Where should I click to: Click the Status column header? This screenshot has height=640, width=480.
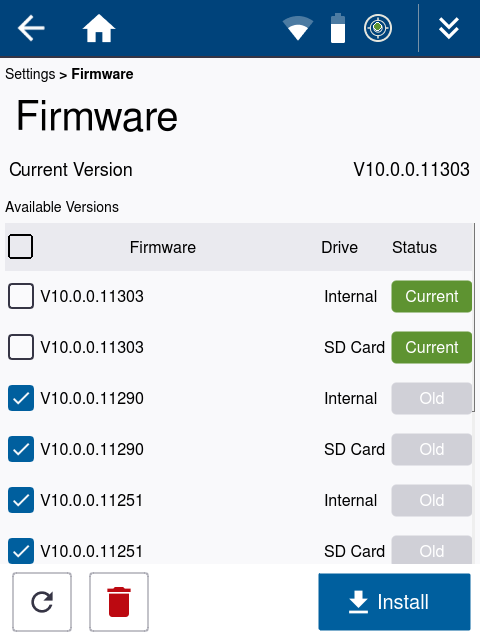point(414,247)
